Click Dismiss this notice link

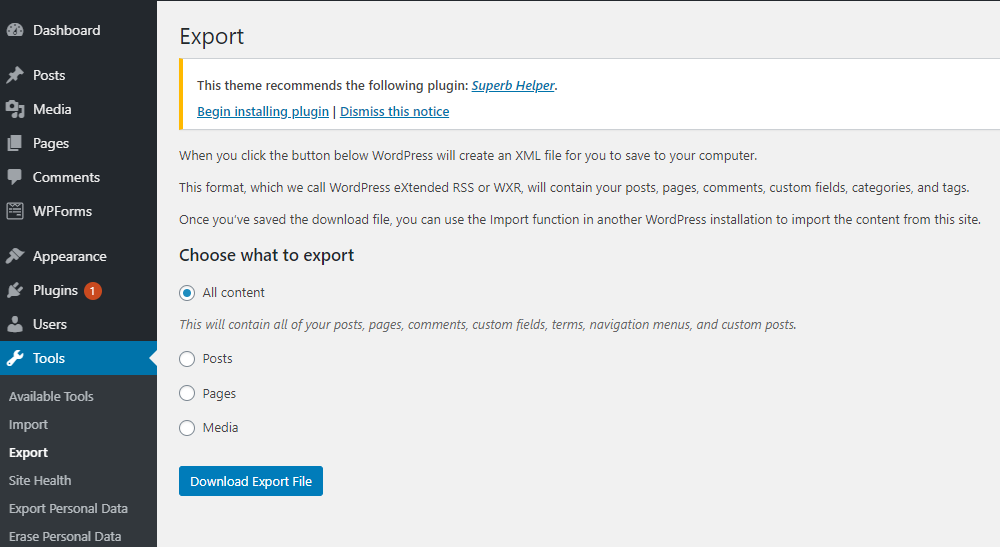[394, 112]
